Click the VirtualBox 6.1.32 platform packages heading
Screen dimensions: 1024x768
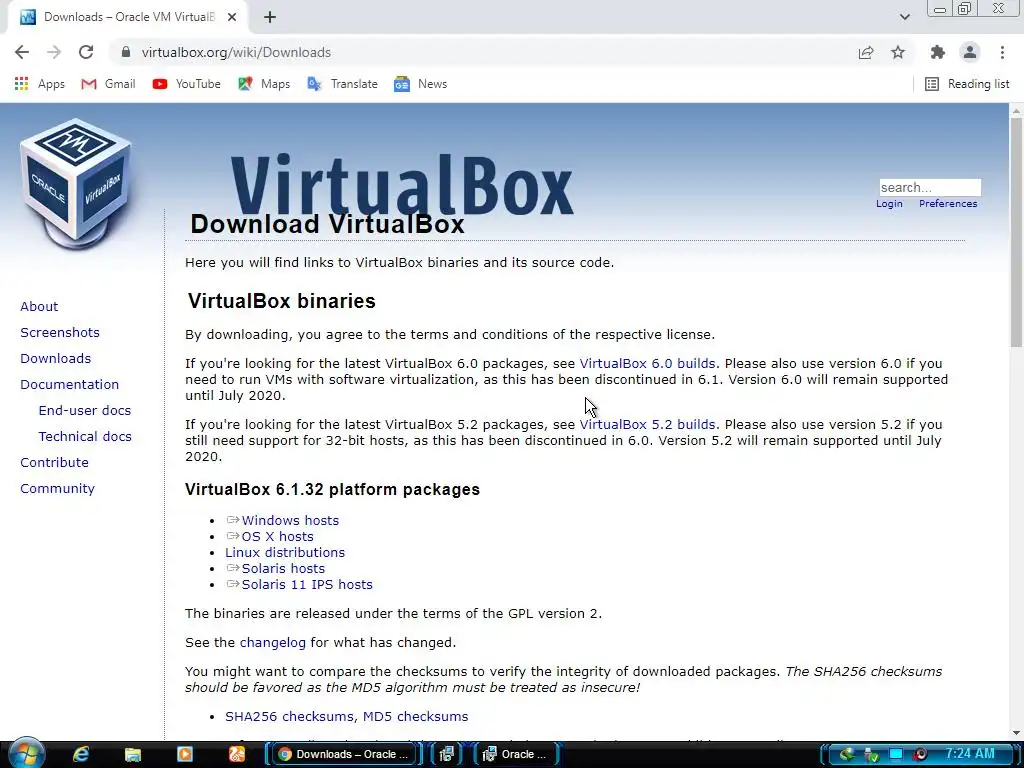(x=332, y=490)
